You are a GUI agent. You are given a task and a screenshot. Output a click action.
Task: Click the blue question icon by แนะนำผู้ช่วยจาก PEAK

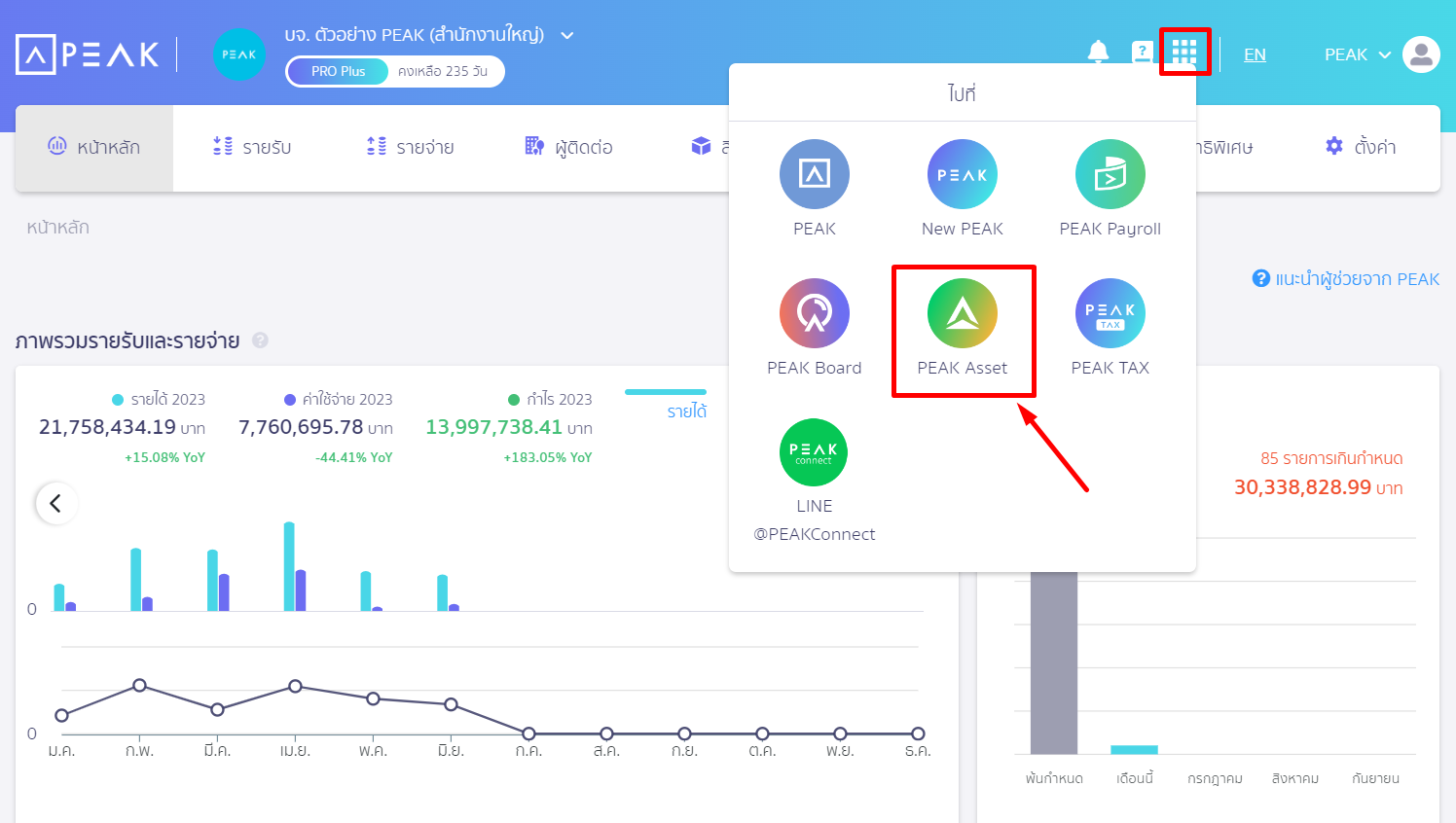point(1261,278)
